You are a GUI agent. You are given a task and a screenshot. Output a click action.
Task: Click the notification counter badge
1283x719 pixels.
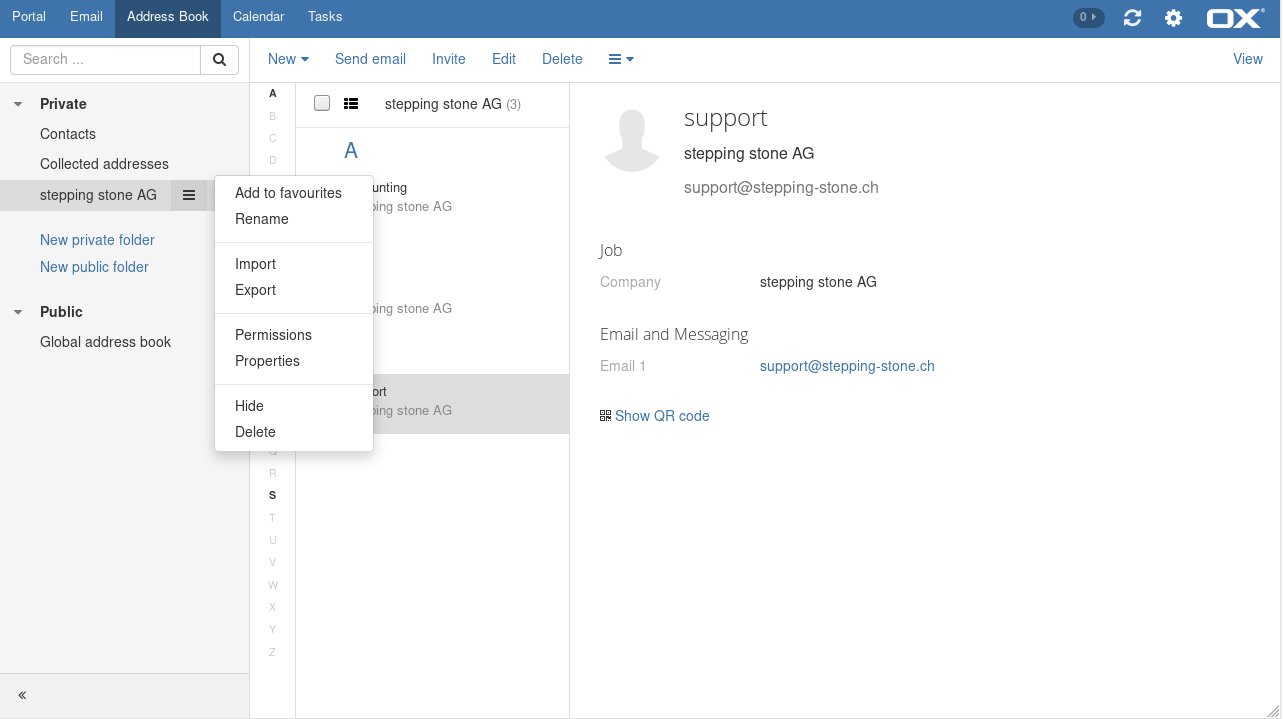point(1088,17)
